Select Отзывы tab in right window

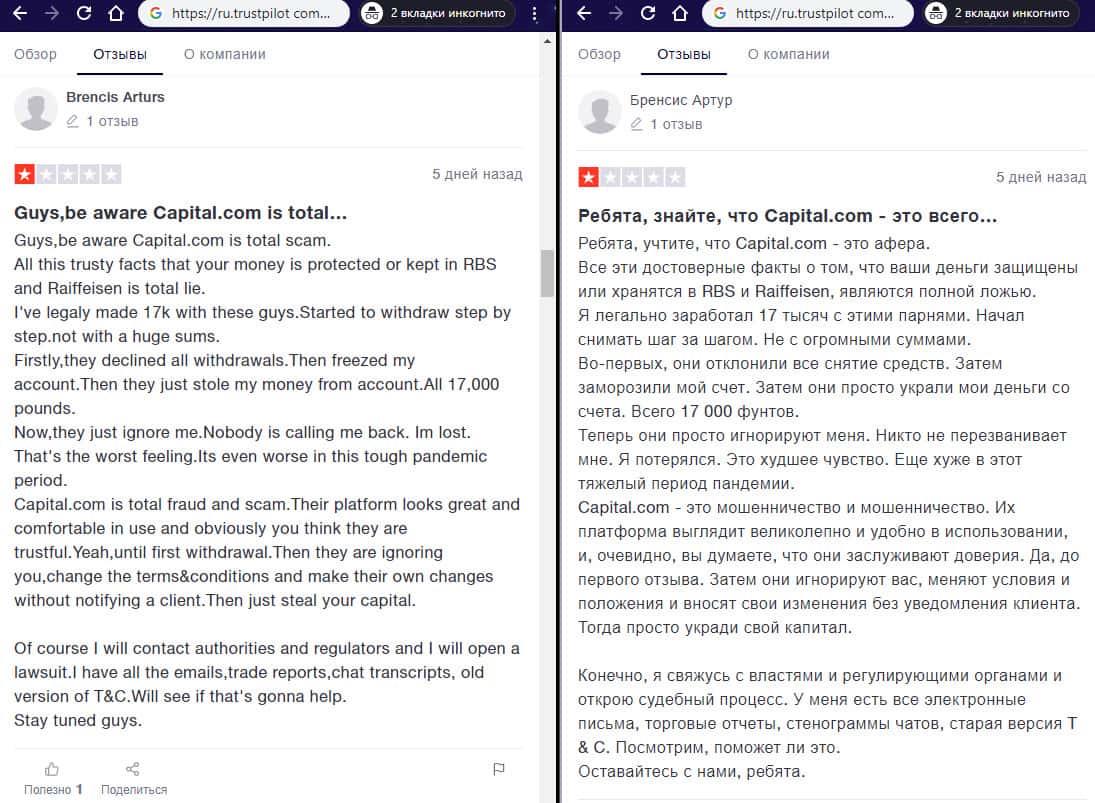coord(684,54)
